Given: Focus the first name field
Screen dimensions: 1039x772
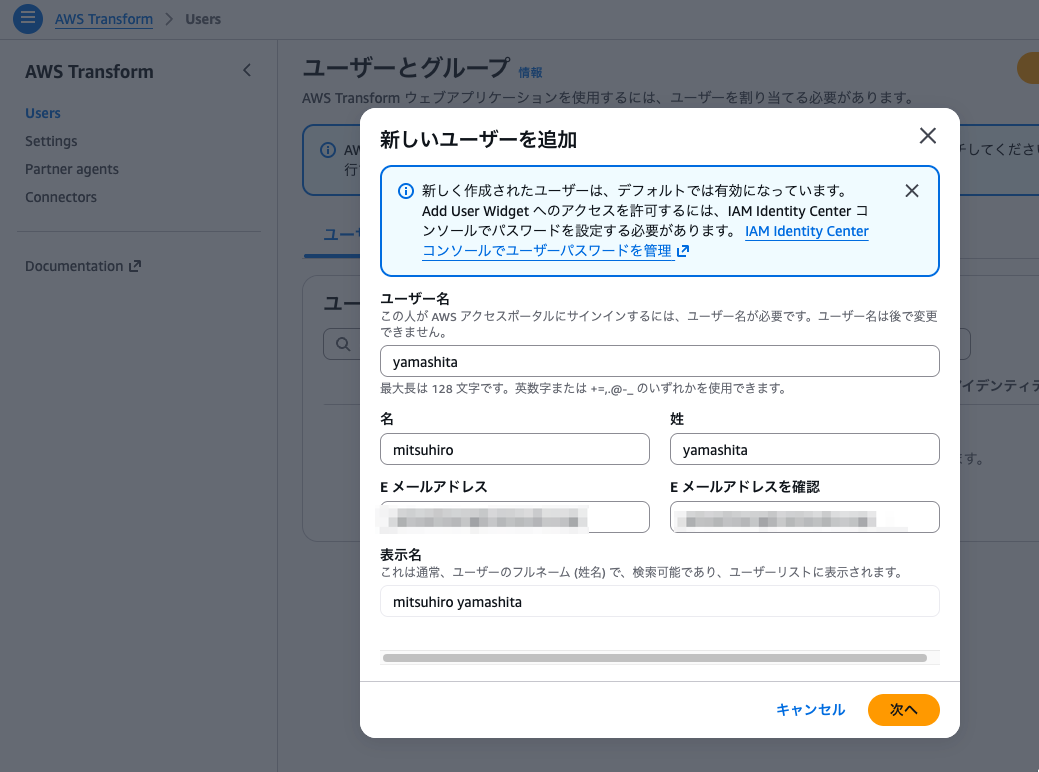Looking at the screenshot, I should (514, 450).
